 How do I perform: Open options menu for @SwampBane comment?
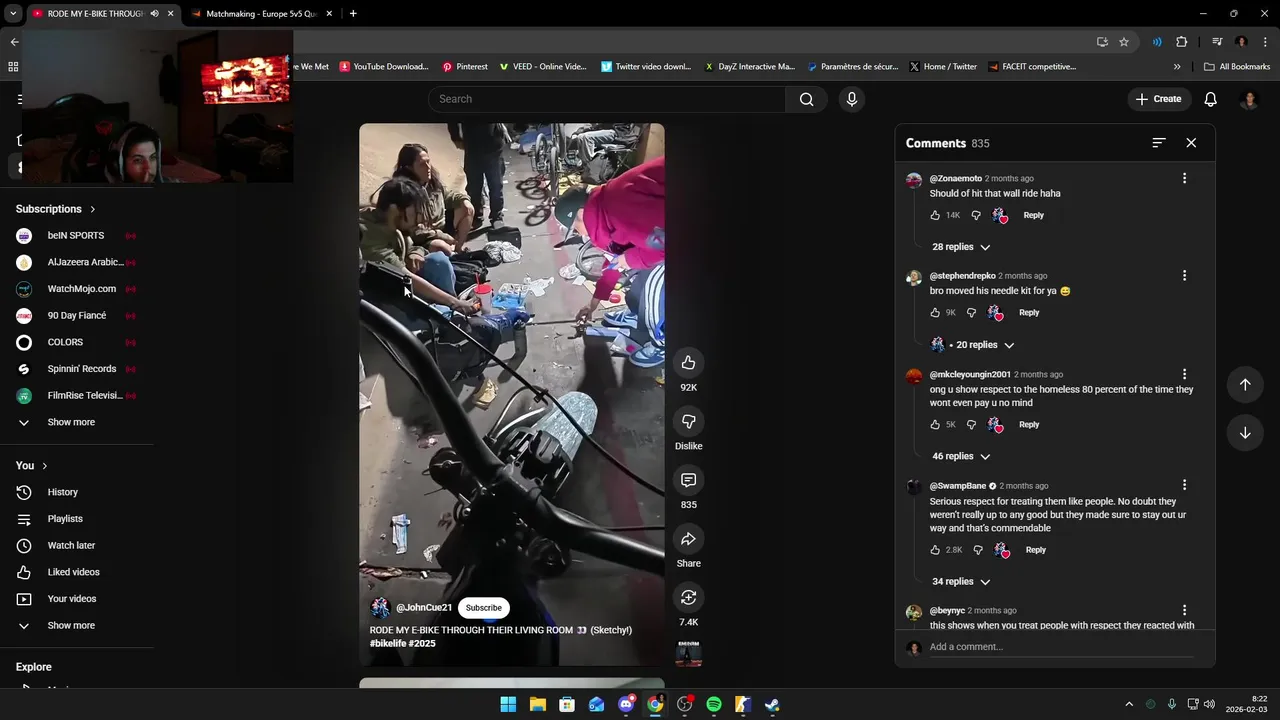1185,485
